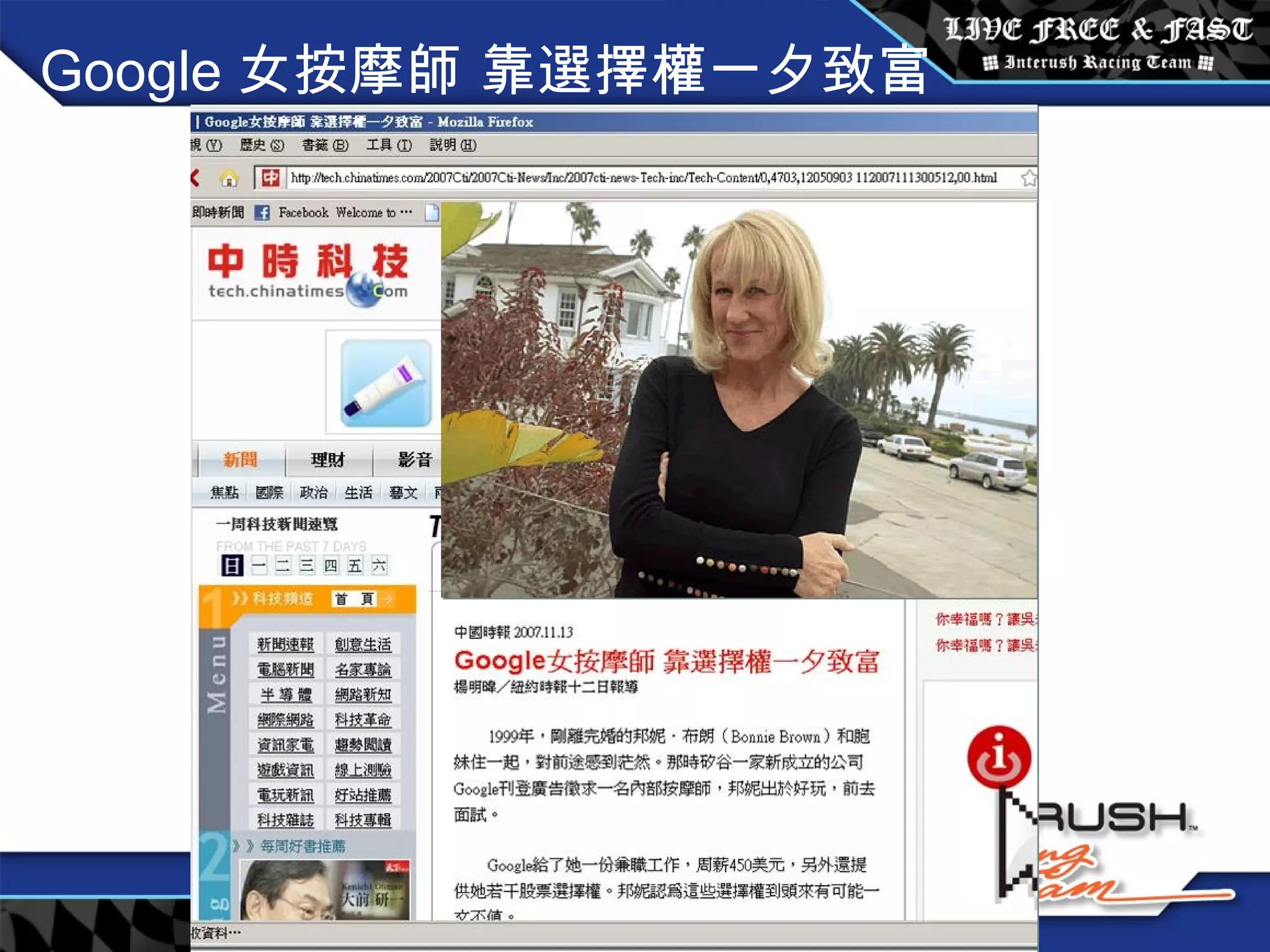The width and height of the screenshot is (1270, 952).
Task: Click the second 你幸福嗎 red link
Action: [986, 645]
